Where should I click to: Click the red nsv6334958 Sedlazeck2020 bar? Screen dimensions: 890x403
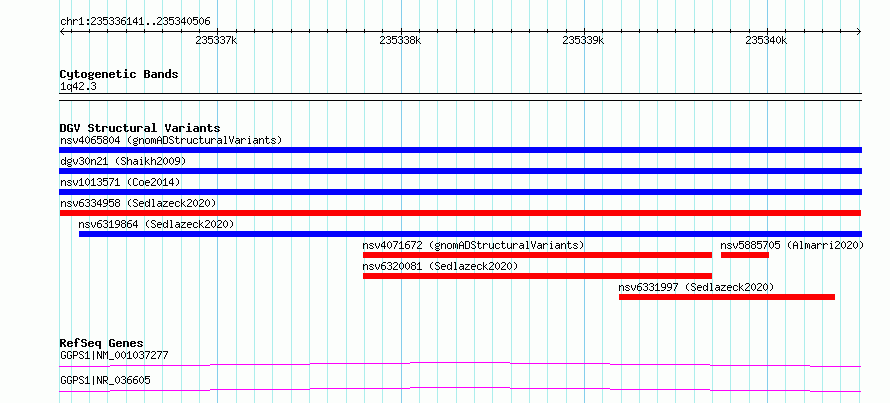460,213
